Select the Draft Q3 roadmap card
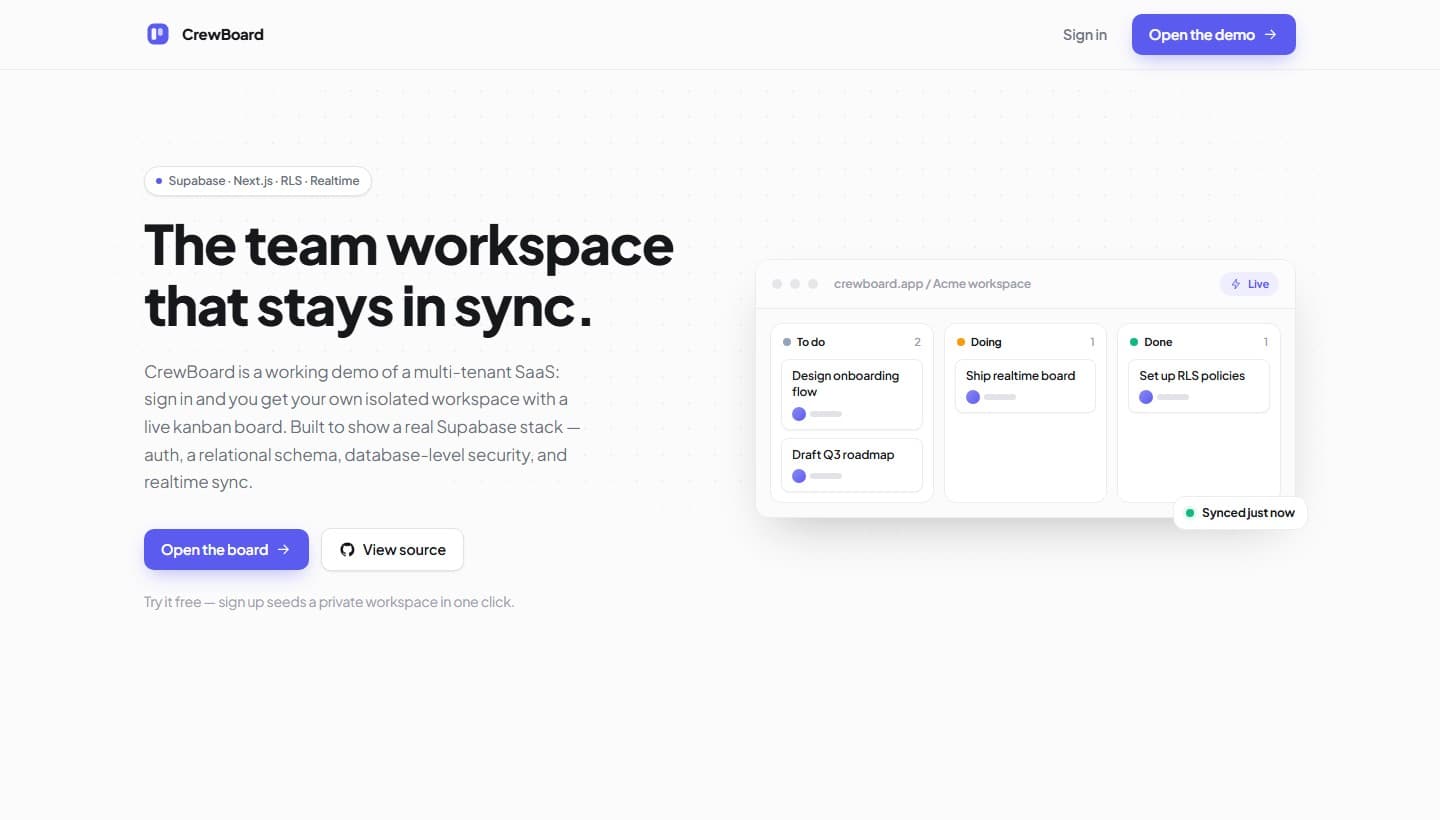Viewport: 1440px width, 820px height. pos(852,465)
